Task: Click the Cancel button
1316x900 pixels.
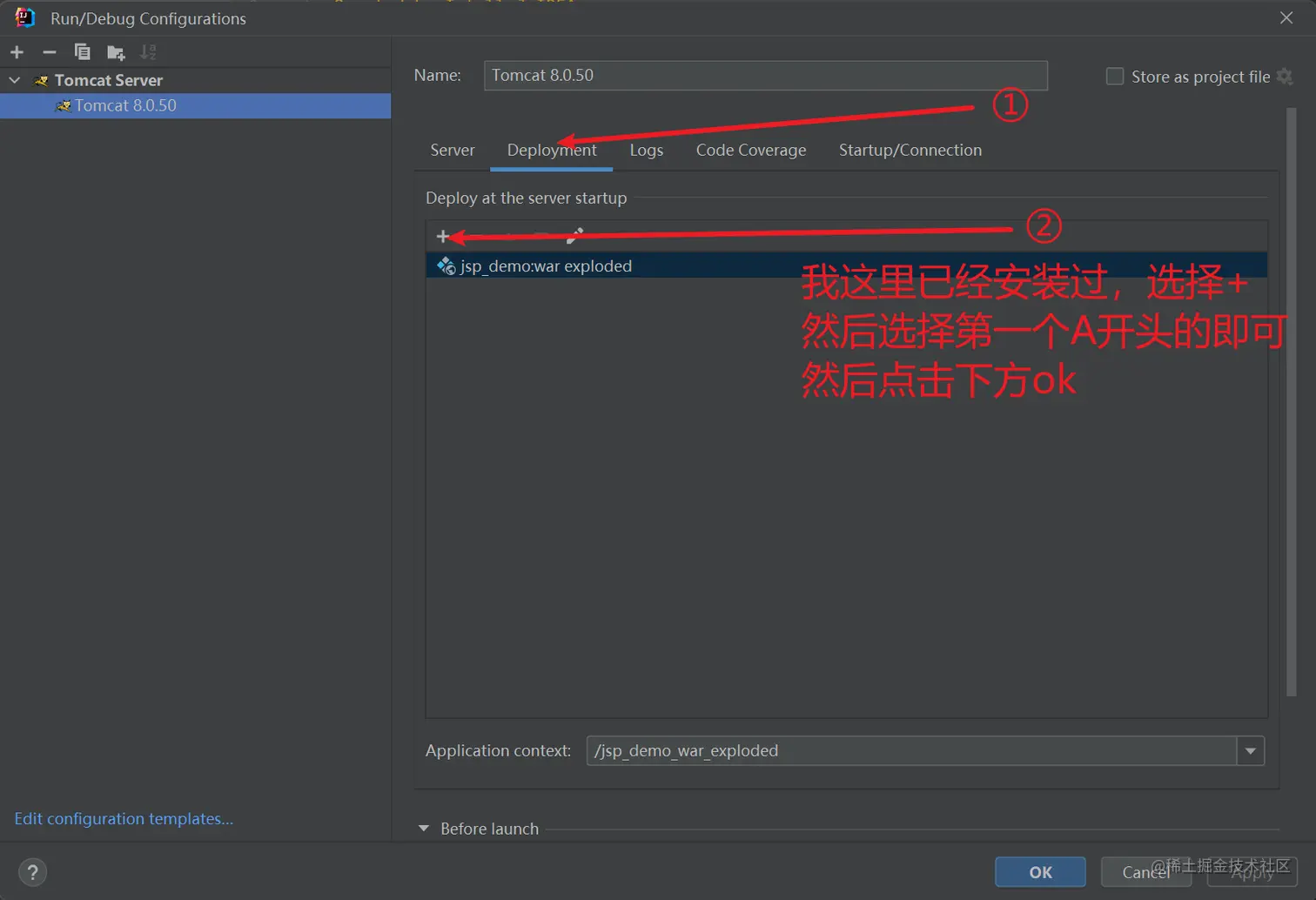Action: click(1146, 872)
